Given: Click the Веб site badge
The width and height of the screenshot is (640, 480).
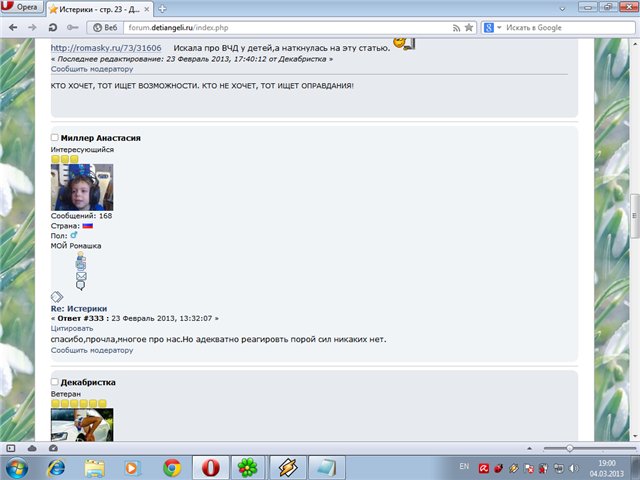Looking at the screenshot, I should click(105, 27).
